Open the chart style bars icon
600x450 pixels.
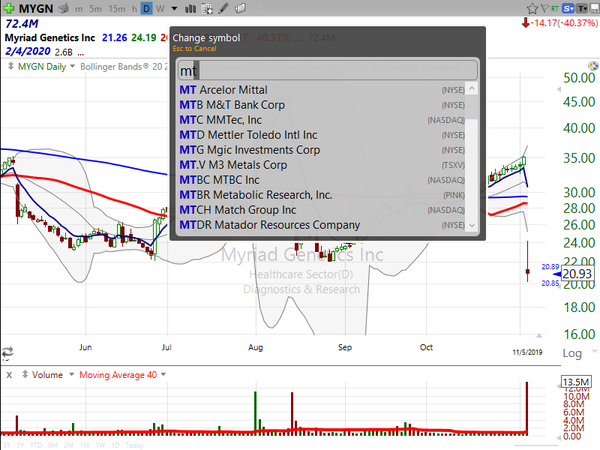190,8
